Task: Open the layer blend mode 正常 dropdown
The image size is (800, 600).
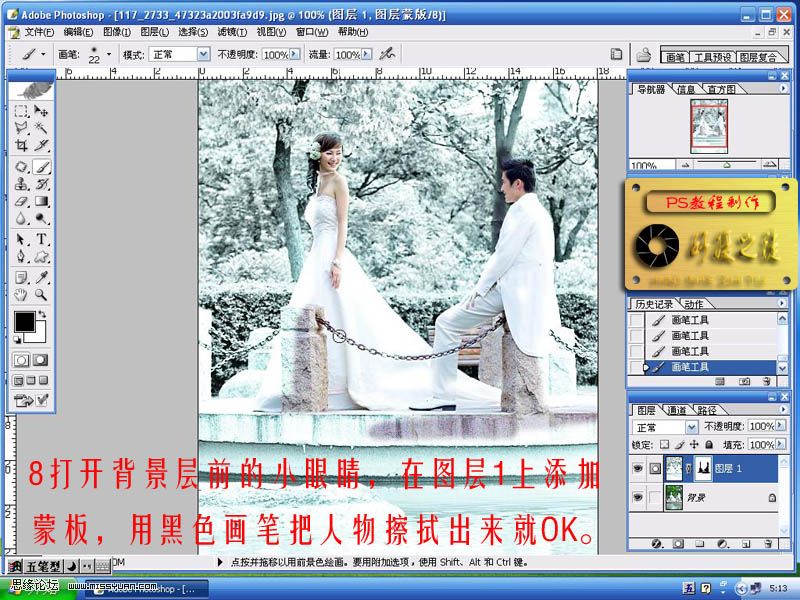Action: point(691,427)
